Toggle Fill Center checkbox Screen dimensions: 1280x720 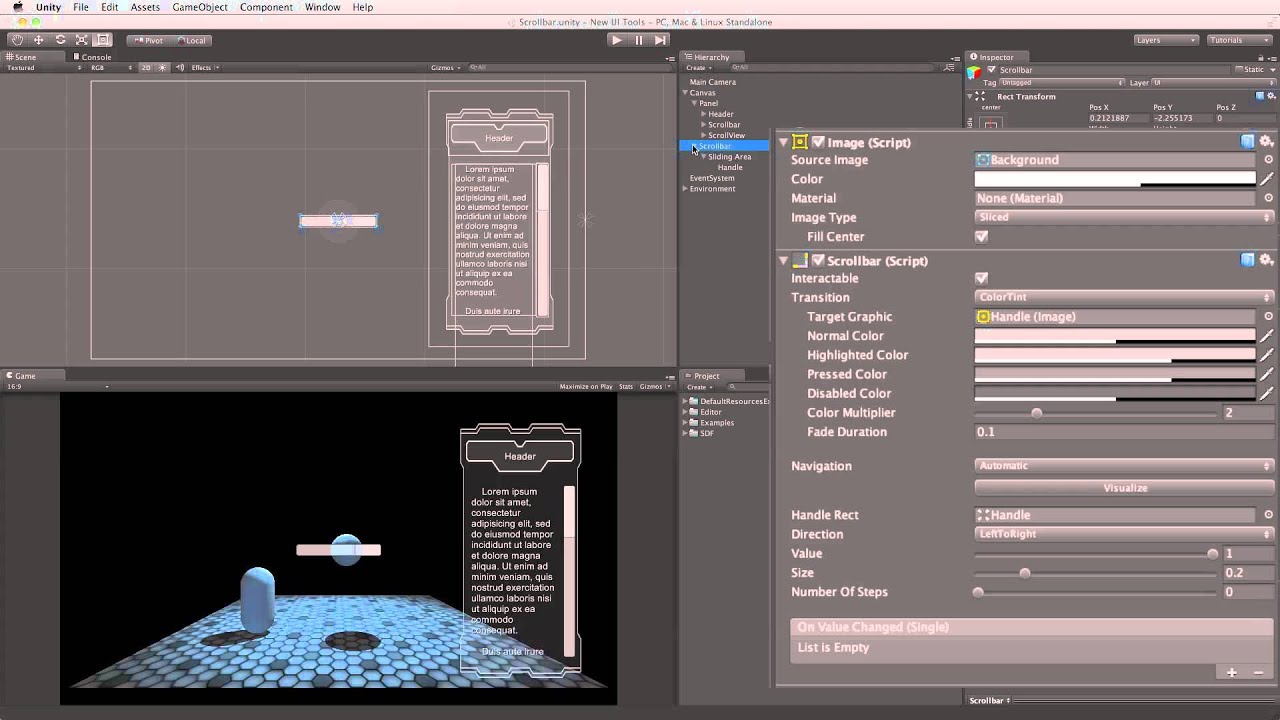[x=981, y=237]
